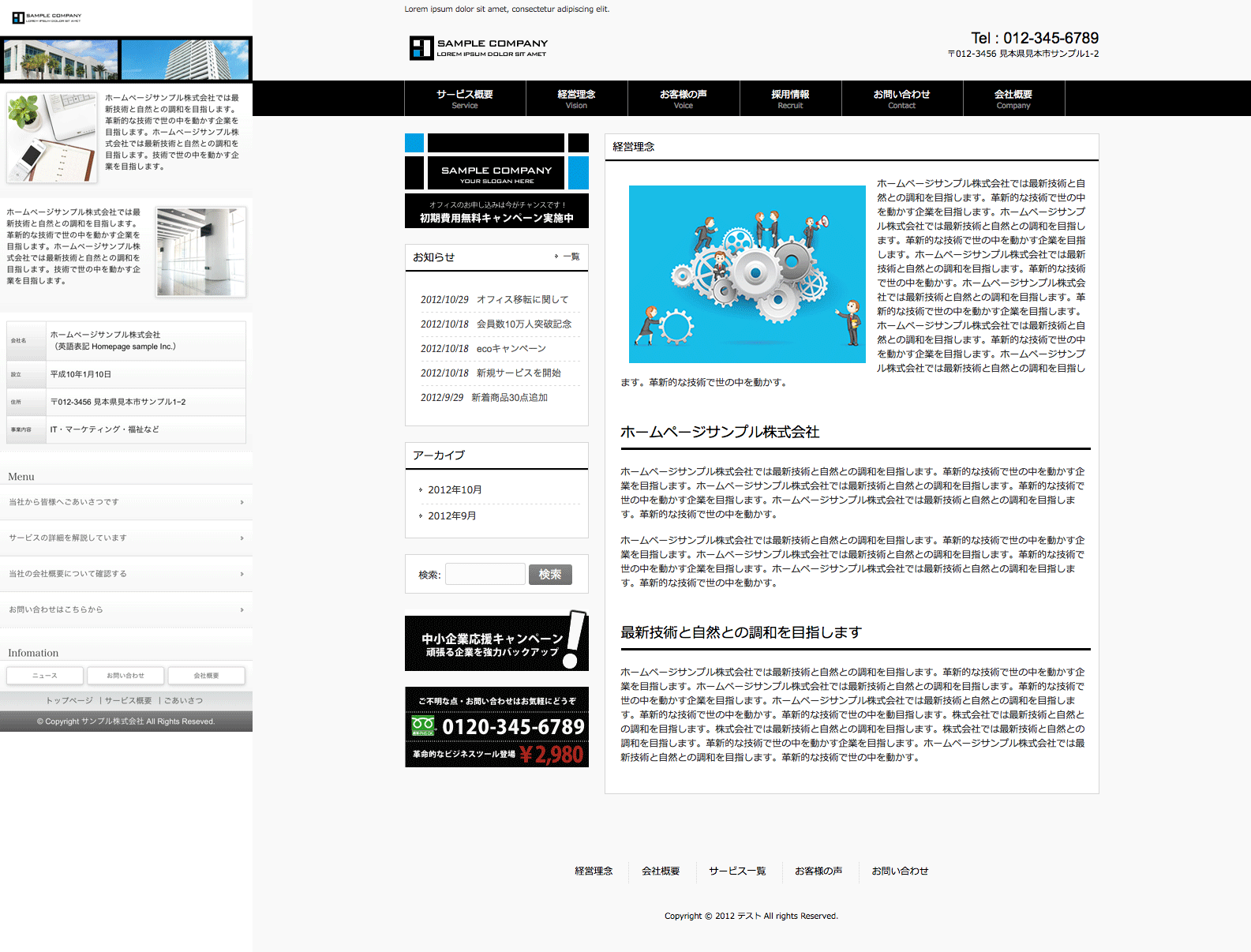Click the small logo in mobile preview
This screenshot has height=952, width=1251.
pos(47,17)
